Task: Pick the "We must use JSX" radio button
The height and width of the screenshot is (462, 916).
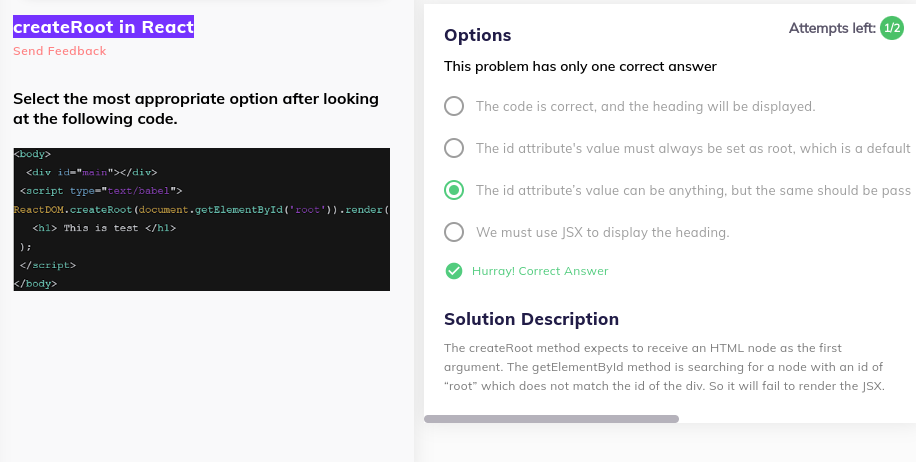Action: click(454, 232)
